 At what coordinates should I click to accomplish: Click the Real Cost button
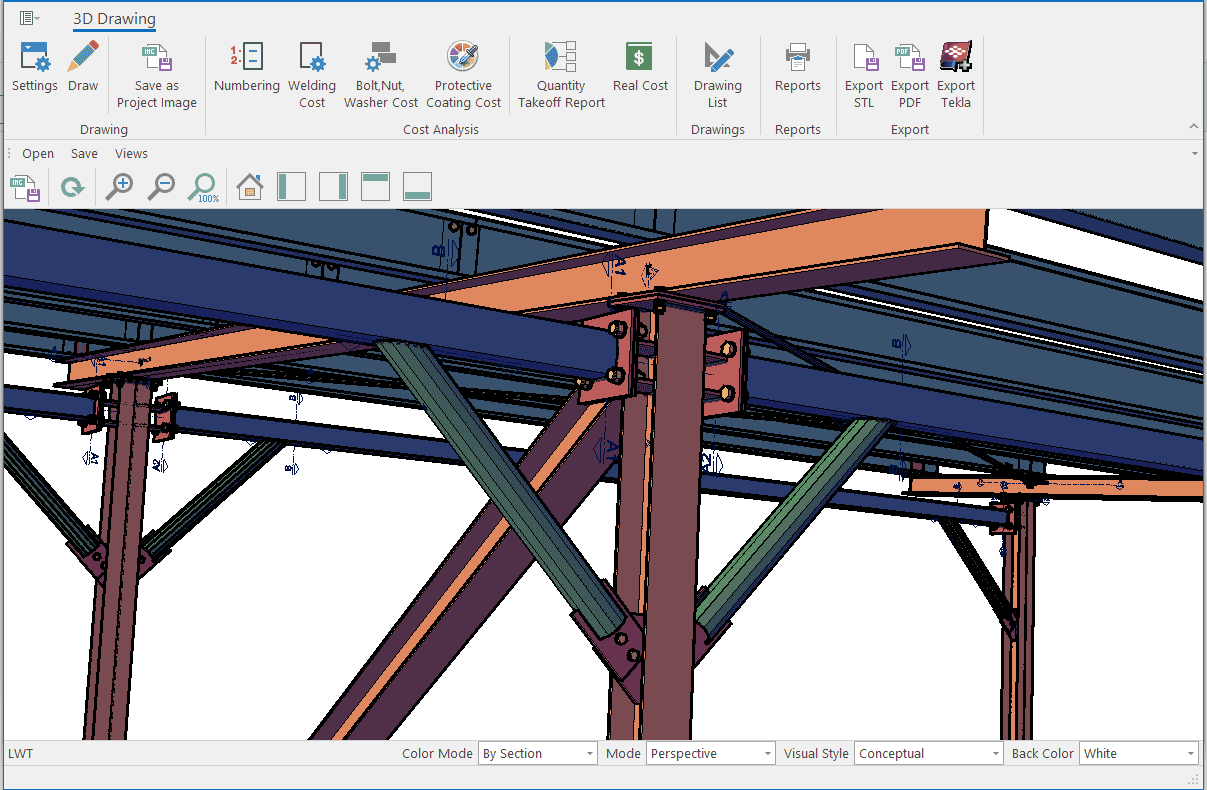point(640,68)
